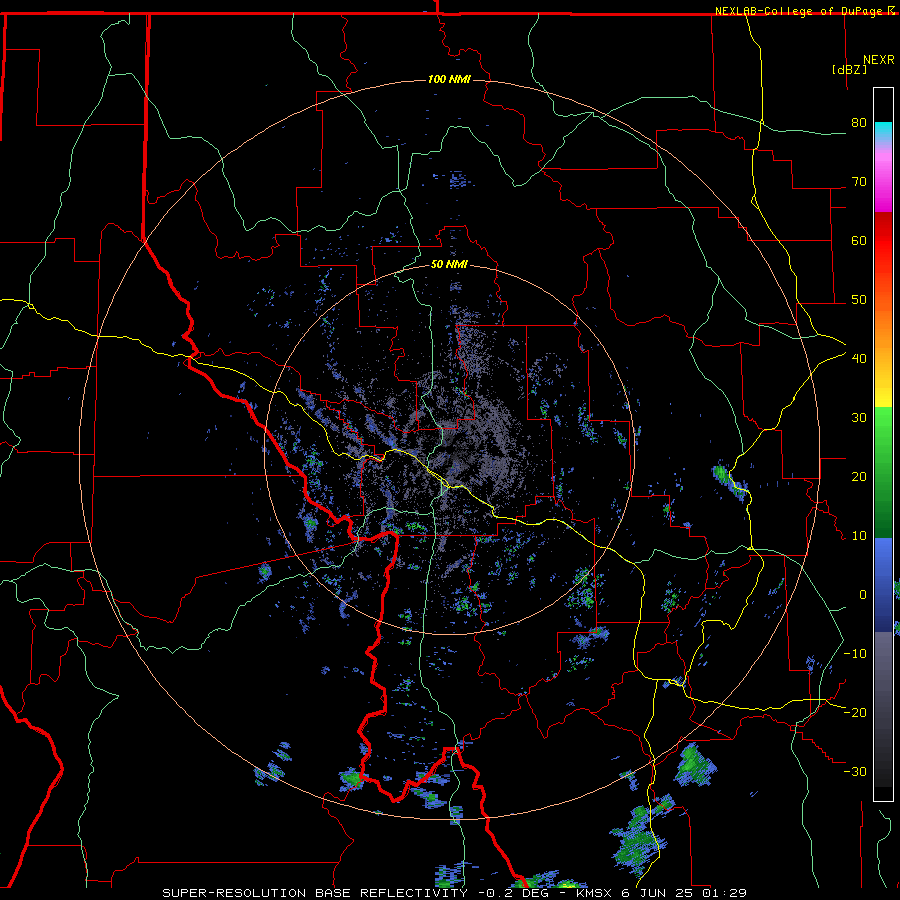Click the magenta band of reflectivity color bar
The height and width of the screenshot is (900, 900).
883,184
